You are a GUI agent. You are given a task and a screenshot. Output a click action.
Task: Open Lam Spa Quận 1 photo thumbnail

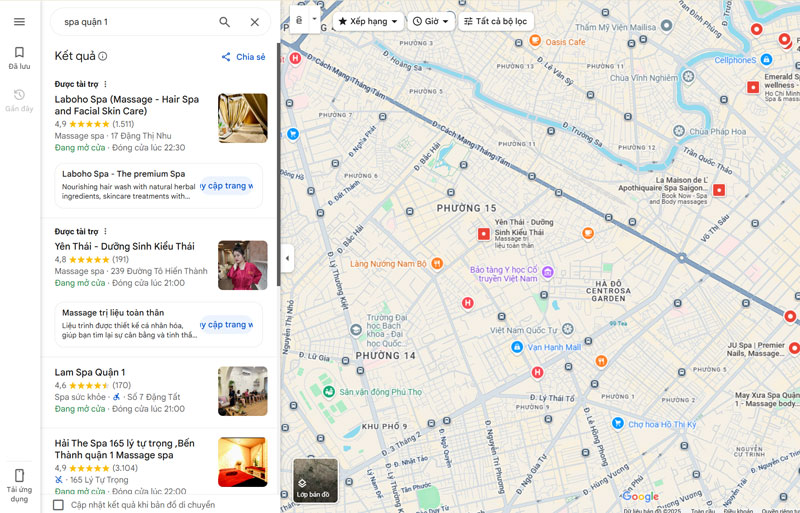[x=243, y=392]
